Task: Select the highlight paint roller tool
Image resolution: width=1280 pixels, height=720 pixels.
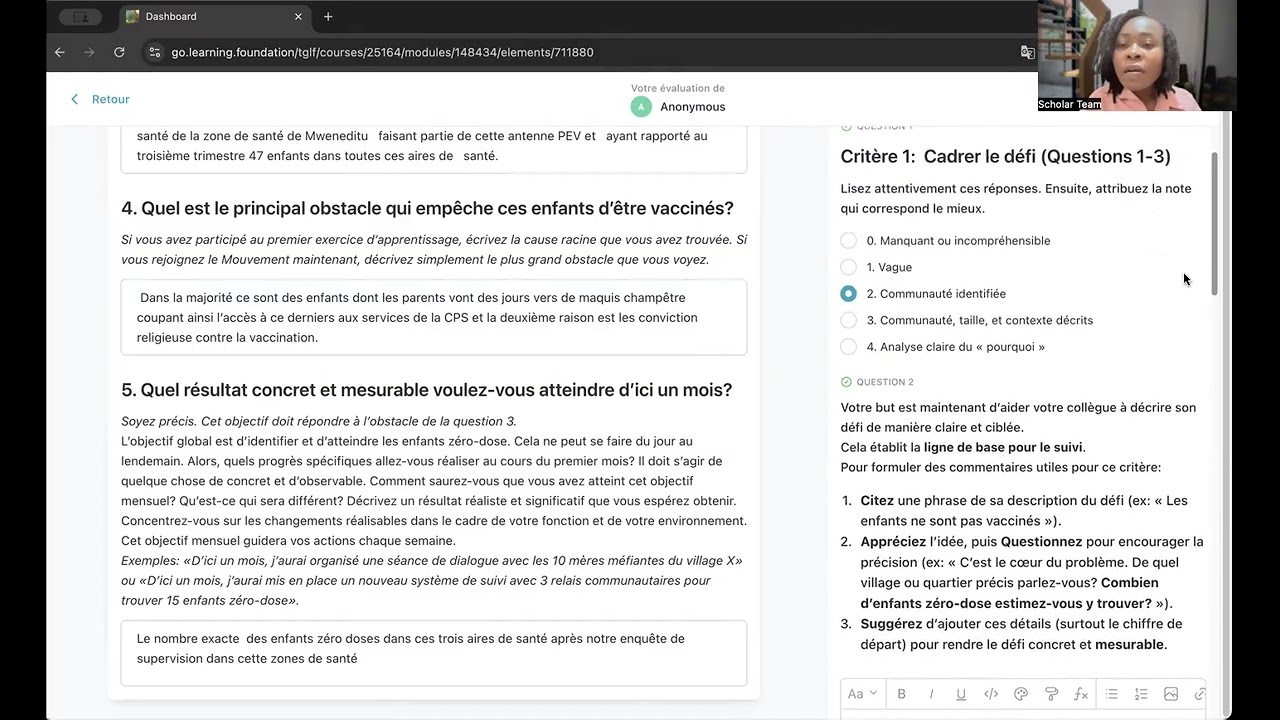Action: [1051, 694]
